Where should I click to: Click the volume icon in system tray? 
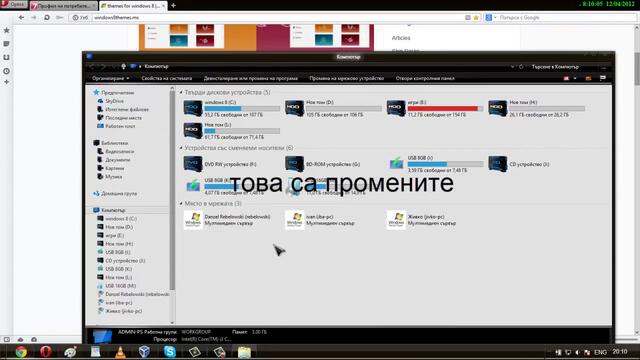coord(577,352)
